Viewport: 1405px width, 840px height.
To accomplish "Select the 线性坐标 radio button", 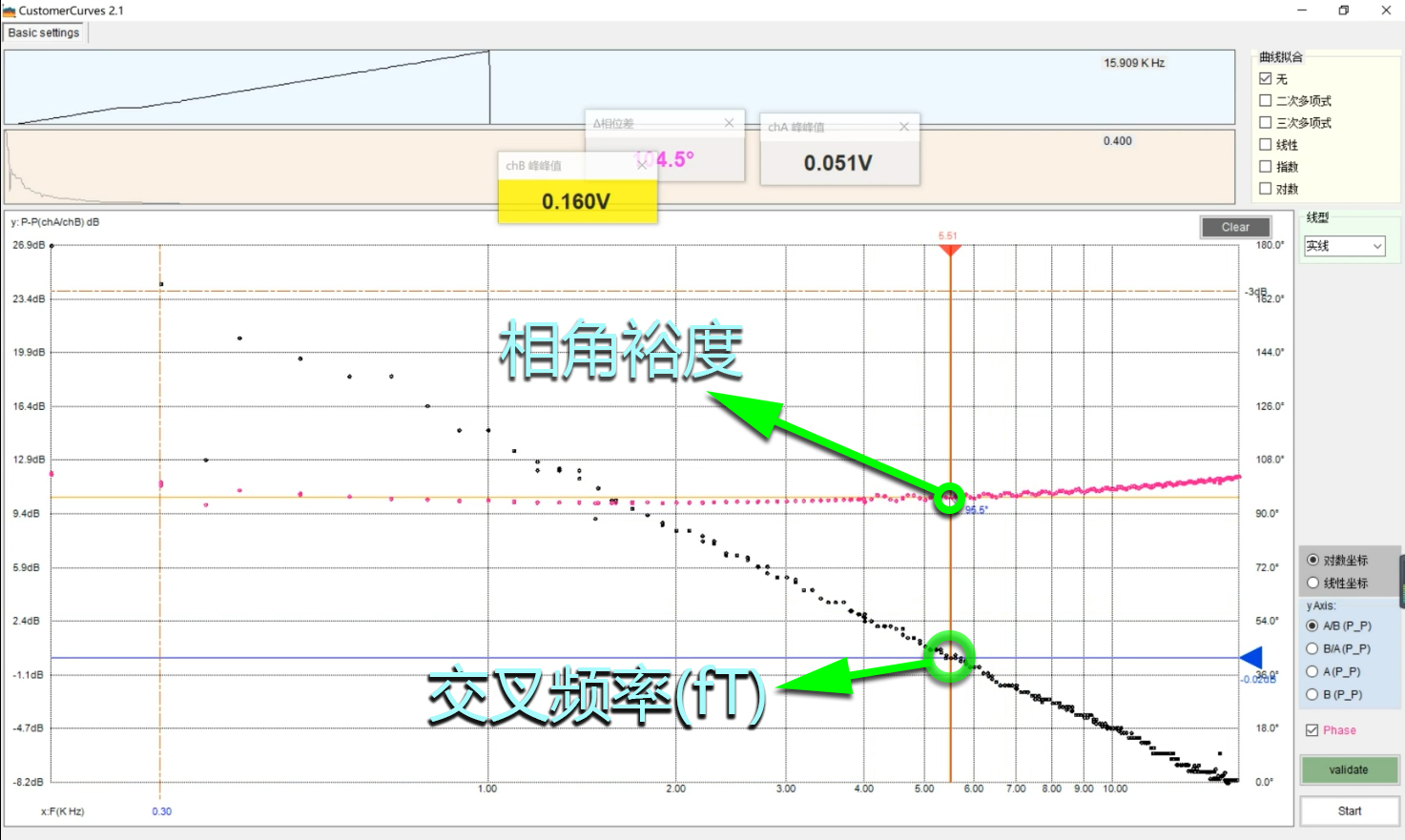I will coord(1313,583).
